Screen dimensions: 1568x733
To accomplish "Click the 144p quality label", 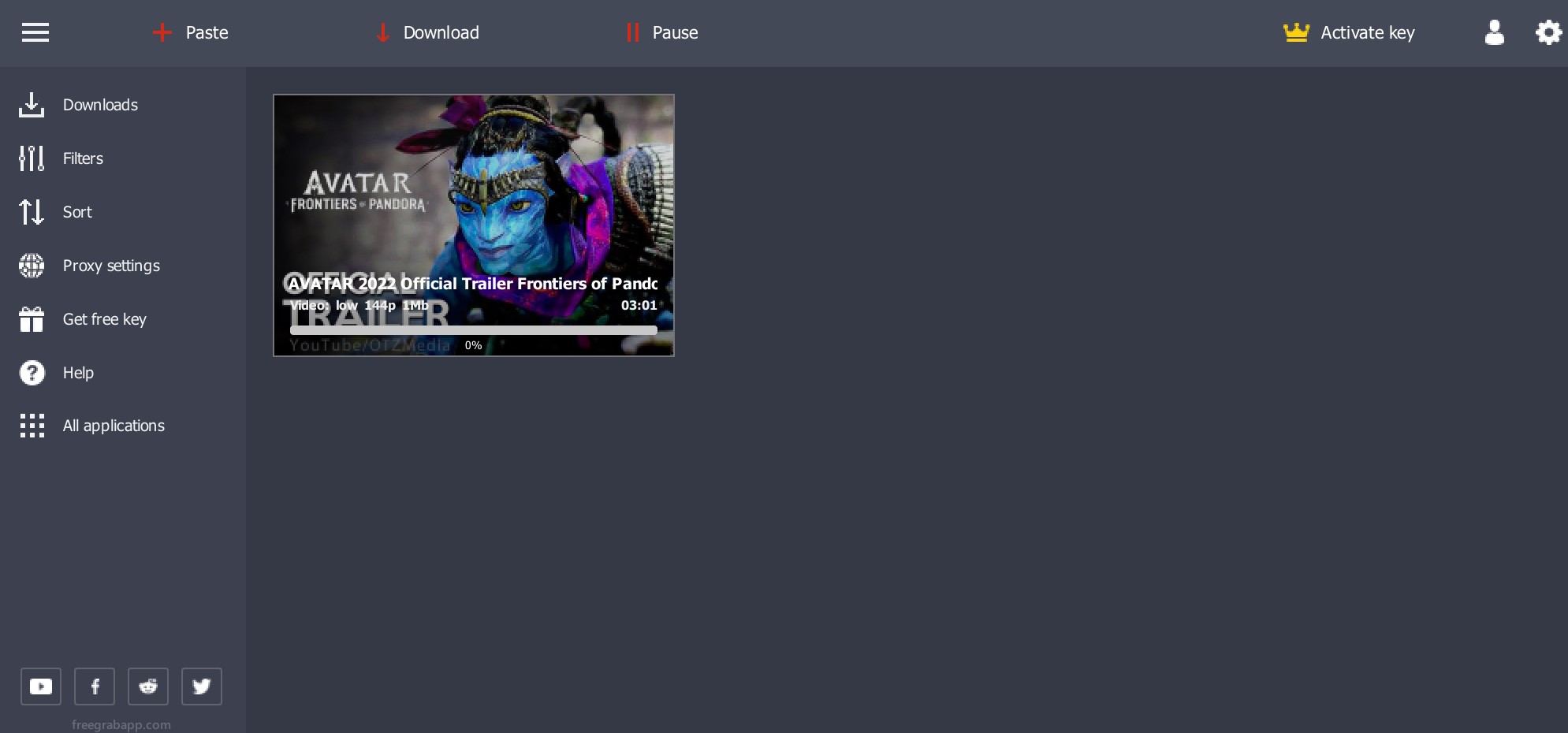I will click(x=380, y=306).
